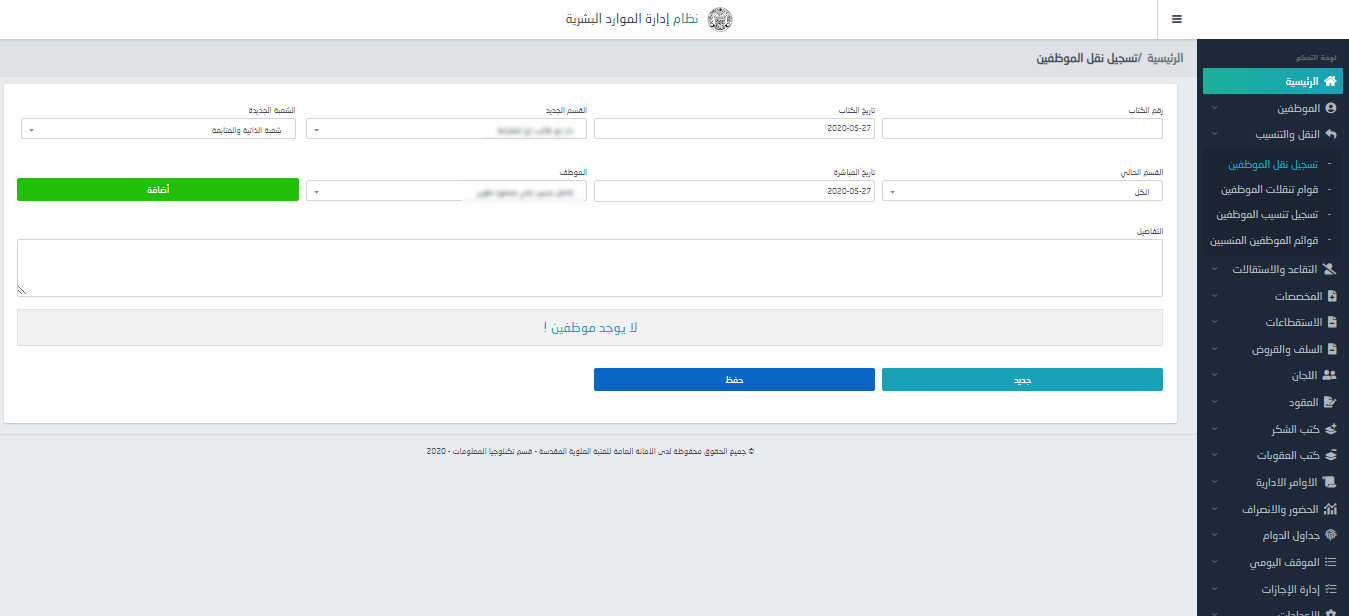Screen dimensions: 1349x616
Task: Click the contract icon beside العقود
Action: [x=1330, y=402]
